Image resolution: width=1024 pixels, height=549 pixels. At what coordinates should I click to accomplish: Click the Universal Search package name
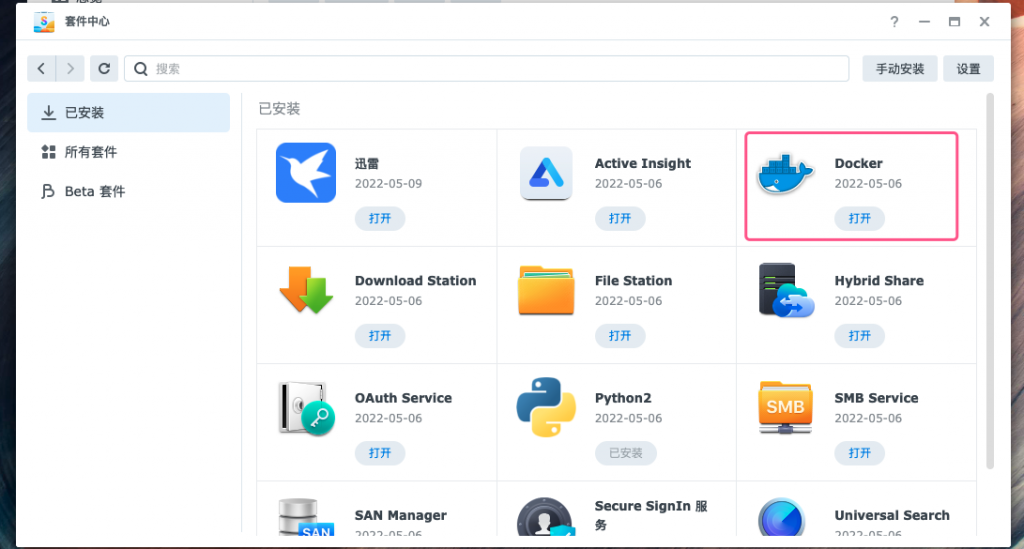pos(892,516)
